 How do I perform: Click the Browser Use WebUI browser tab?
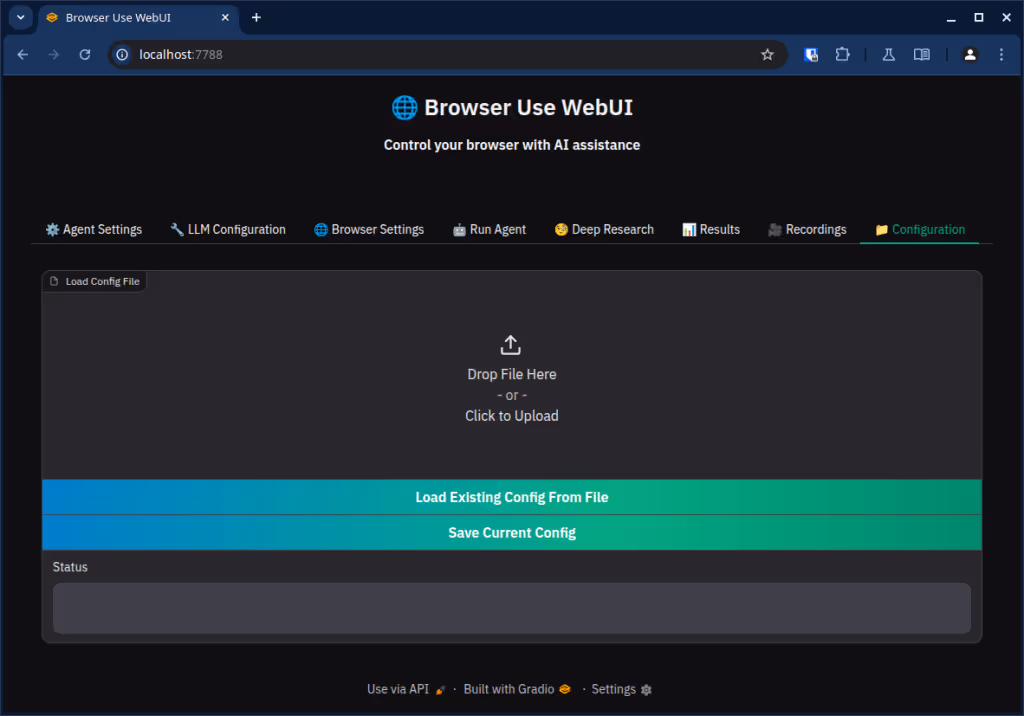click(138, 18)
